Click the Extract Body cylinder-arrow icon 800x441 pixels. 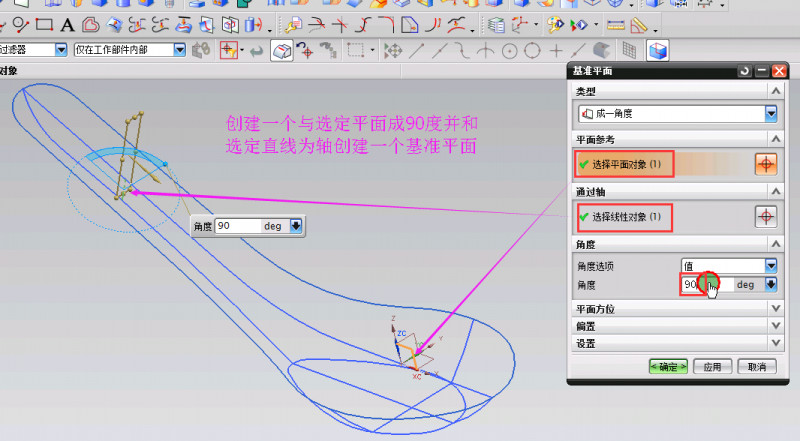coord(253,24)
